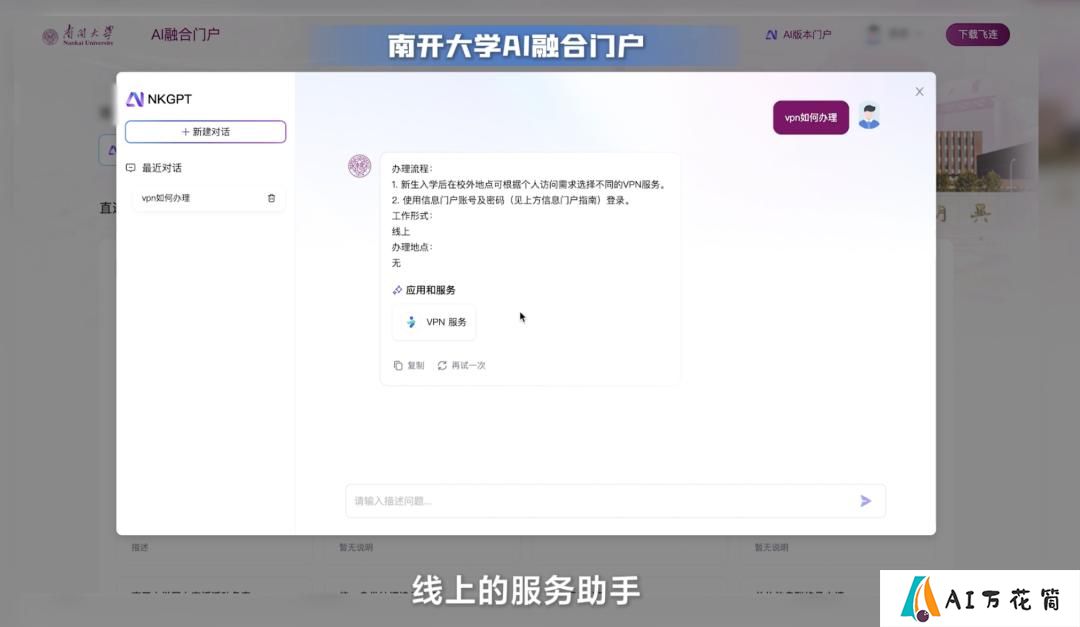The width and height of the screenshot is (1080, 627).
Task: Click the assistant's Nankai emblem avatar
Action: (x=360, y=166)
